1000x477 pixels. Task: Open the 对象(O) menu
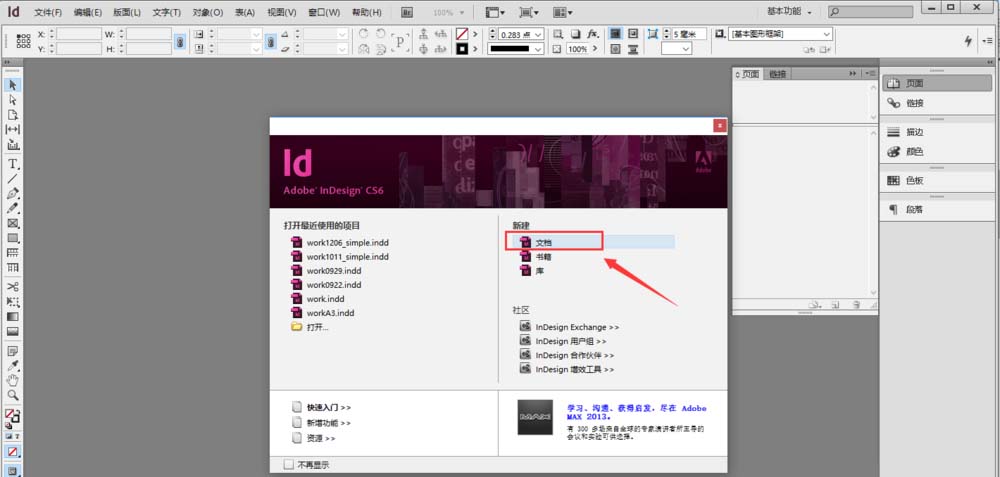(x=207, y=12)
